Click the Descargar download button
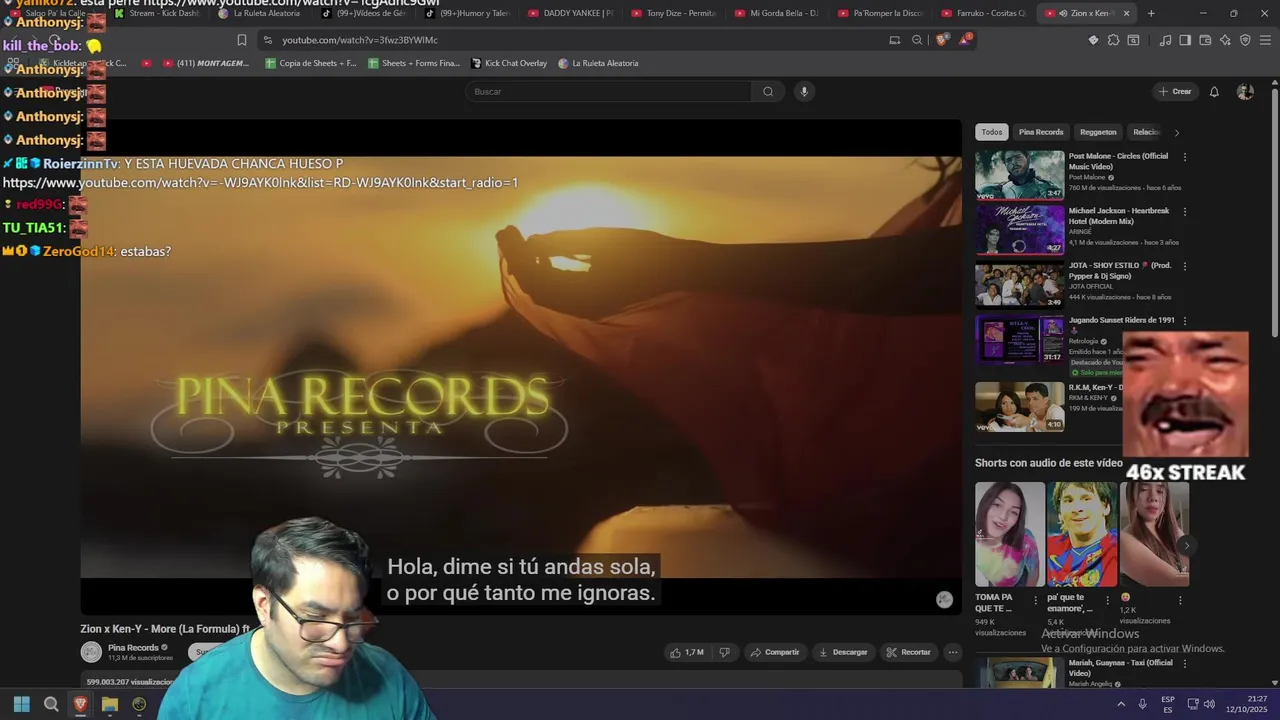Screen dimensions: 1280x720 point(843,652)
